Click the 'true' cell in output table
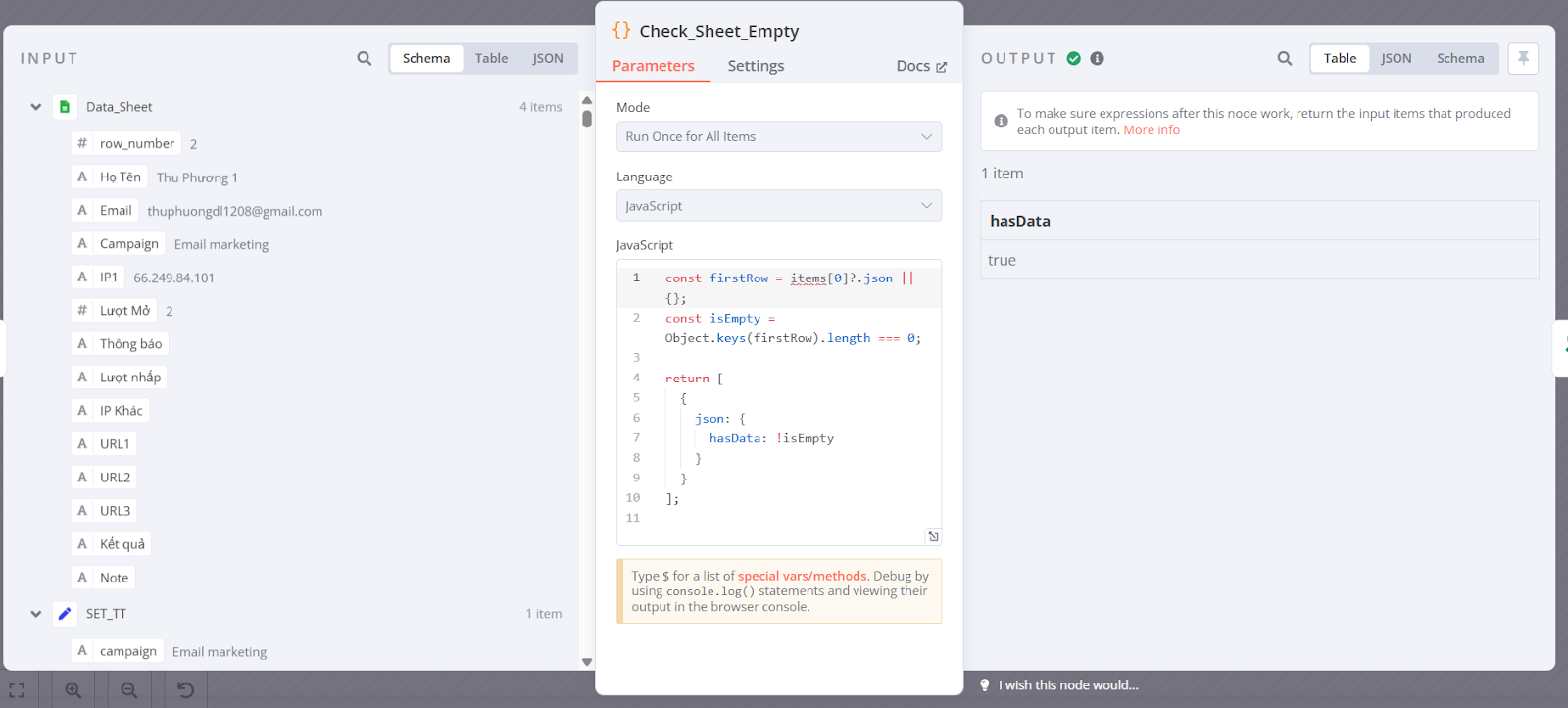 [x=1259, y=260]
